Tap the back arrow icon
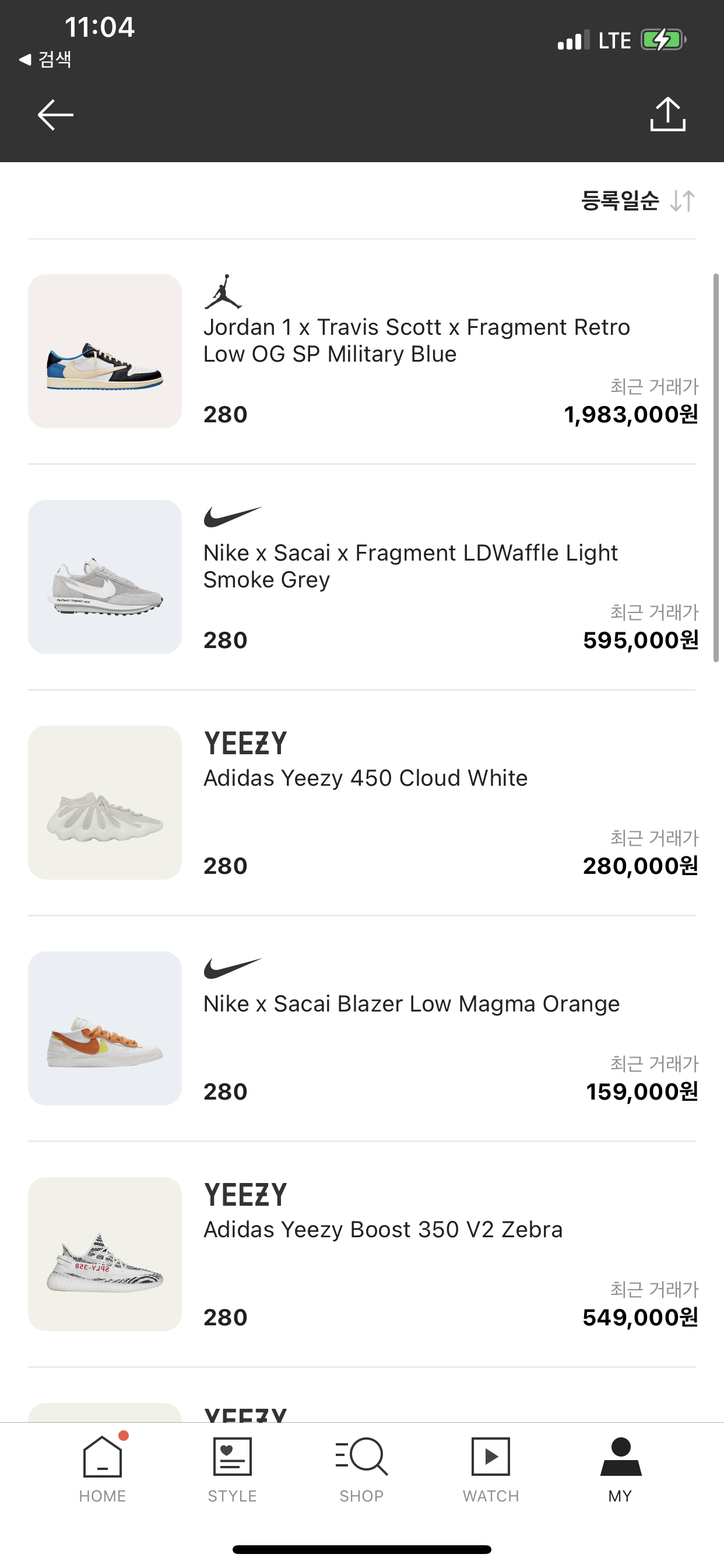 [x=55, y=114]
